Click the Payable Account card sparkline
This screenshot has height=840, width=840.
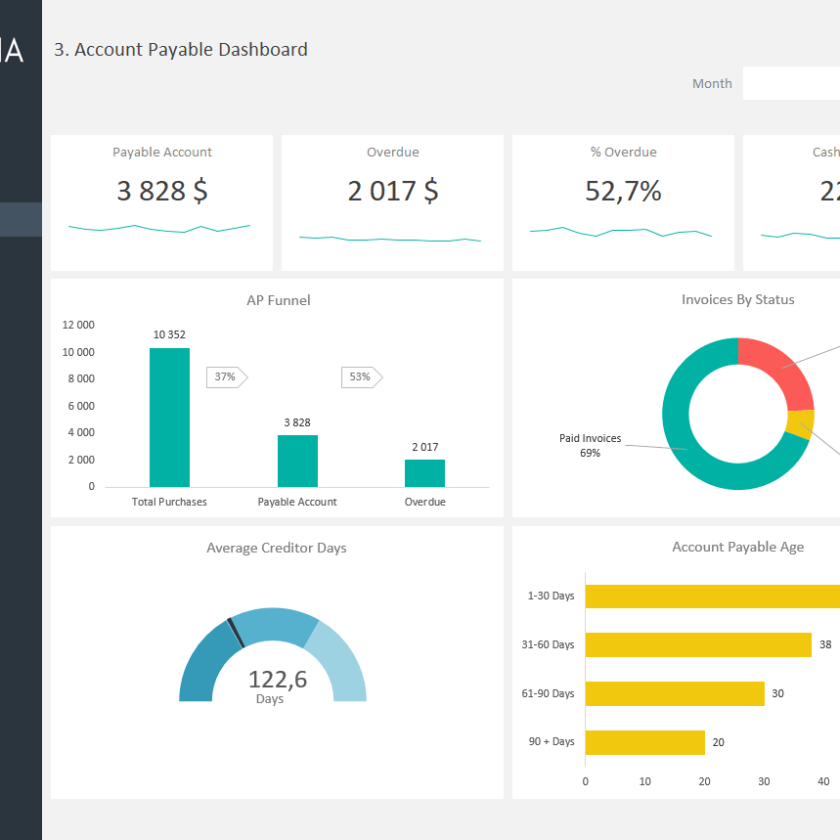tap(160, 229)
